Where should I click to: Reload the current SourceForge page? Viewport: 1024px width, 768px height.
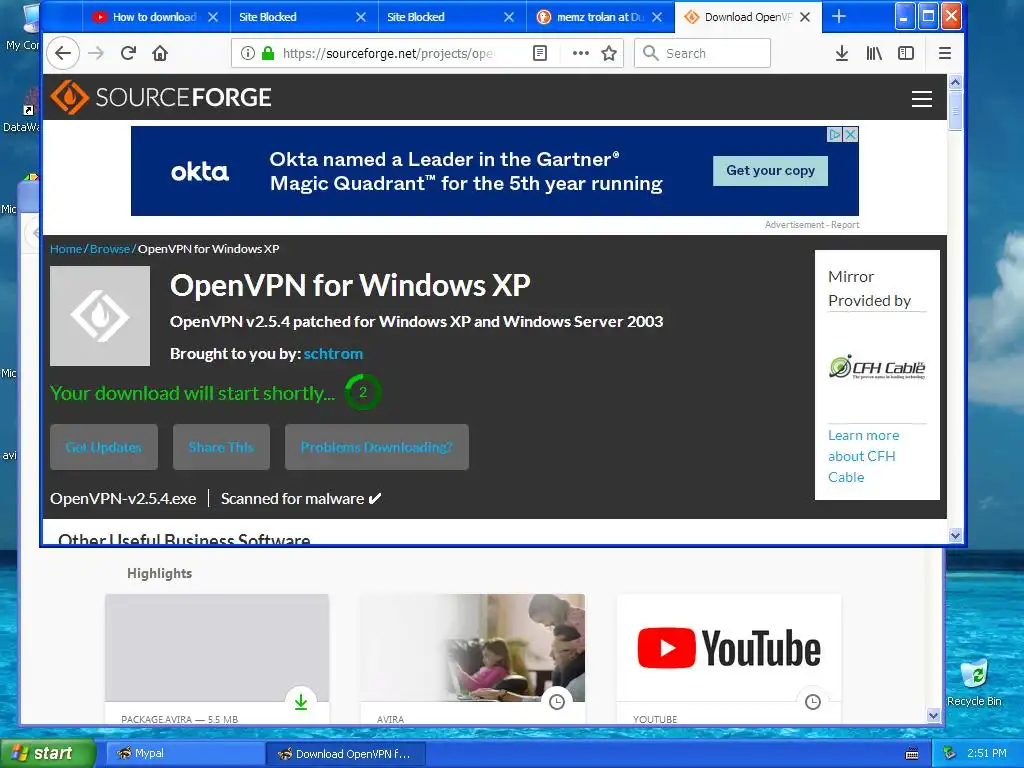[x=128, y=53]
